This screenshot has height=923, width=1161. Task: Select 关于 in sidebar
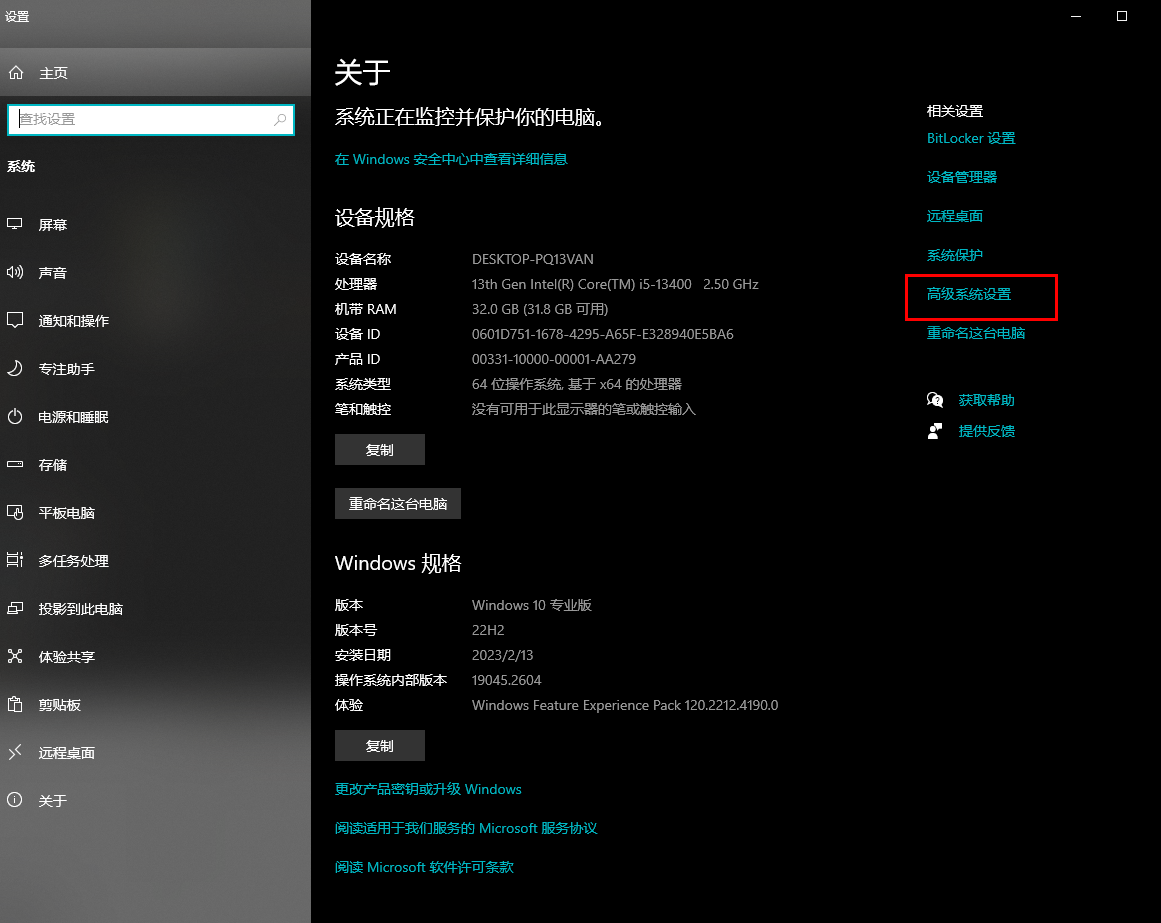(155, 800)
